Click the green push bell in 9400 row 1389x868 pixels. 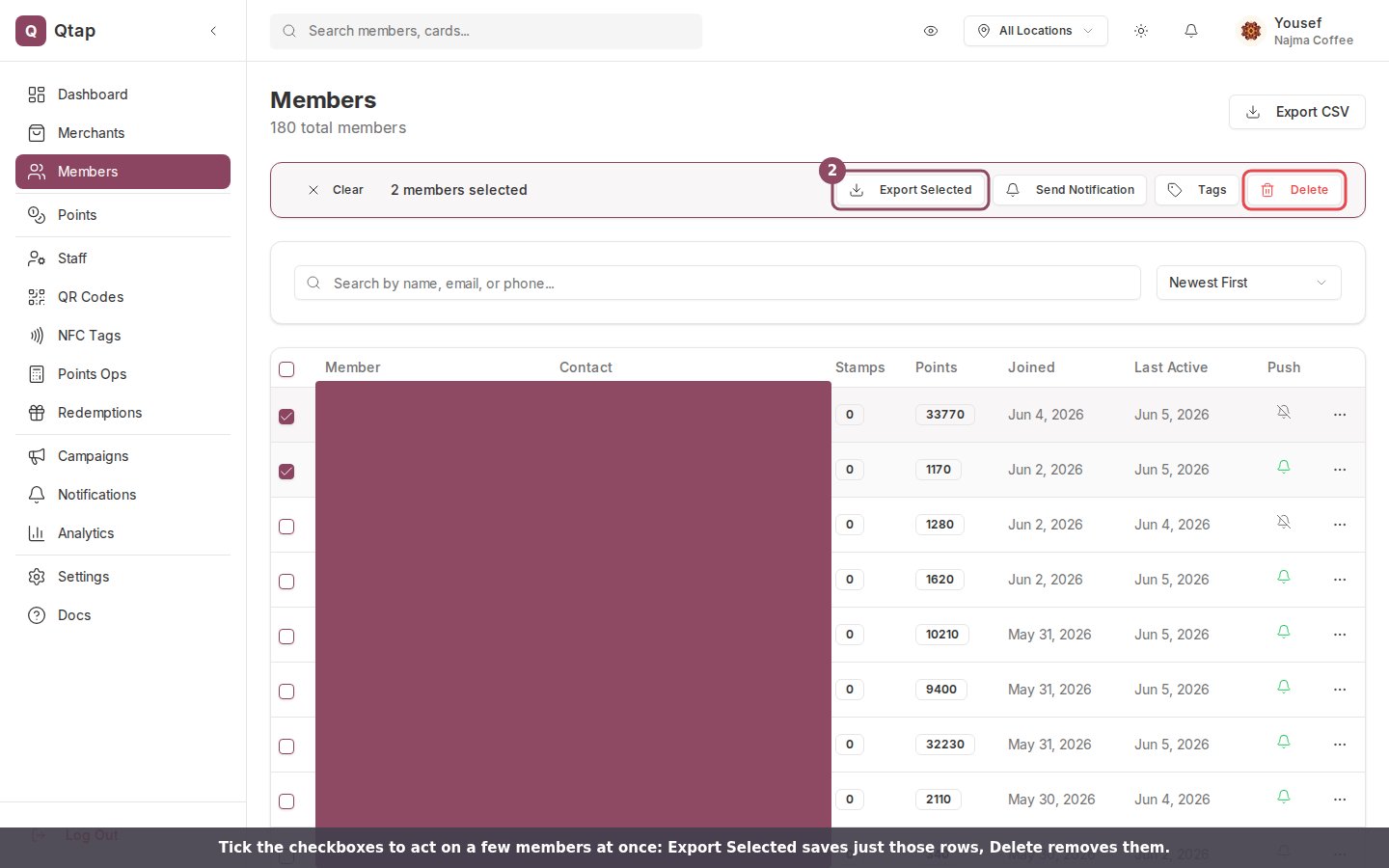pyautogui.click(x=1284, y=687)
